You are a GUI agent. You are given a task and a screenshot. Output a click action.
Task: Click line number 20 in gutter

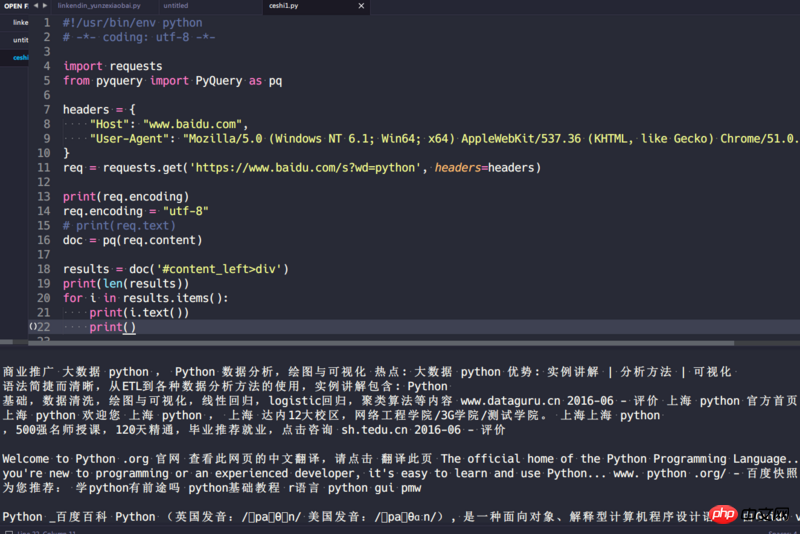(44, 298)
